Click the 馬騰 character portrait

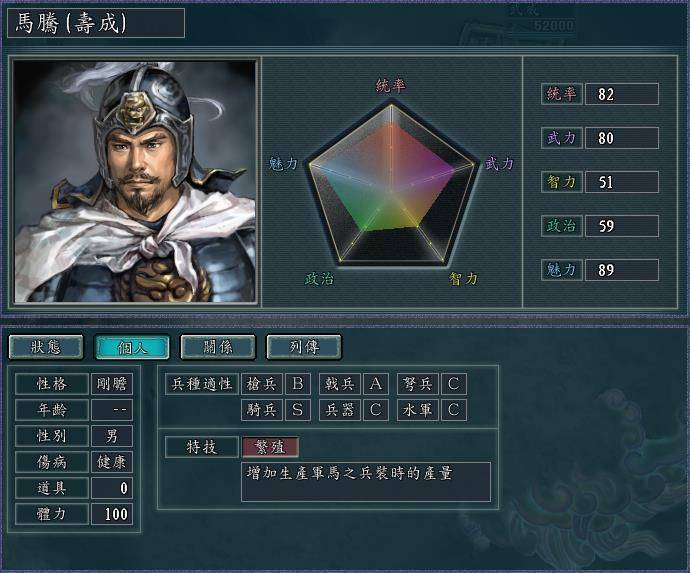(135, 181)
